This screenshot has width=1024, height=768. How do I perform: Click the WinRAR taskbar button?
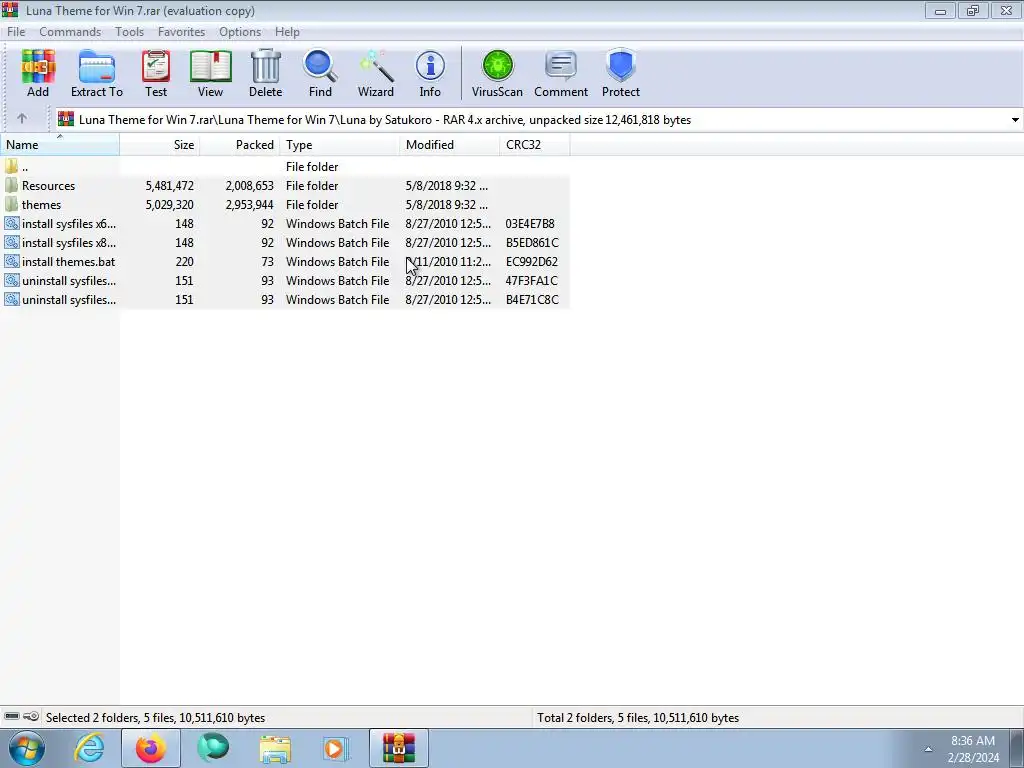click(x=398, y=748)
